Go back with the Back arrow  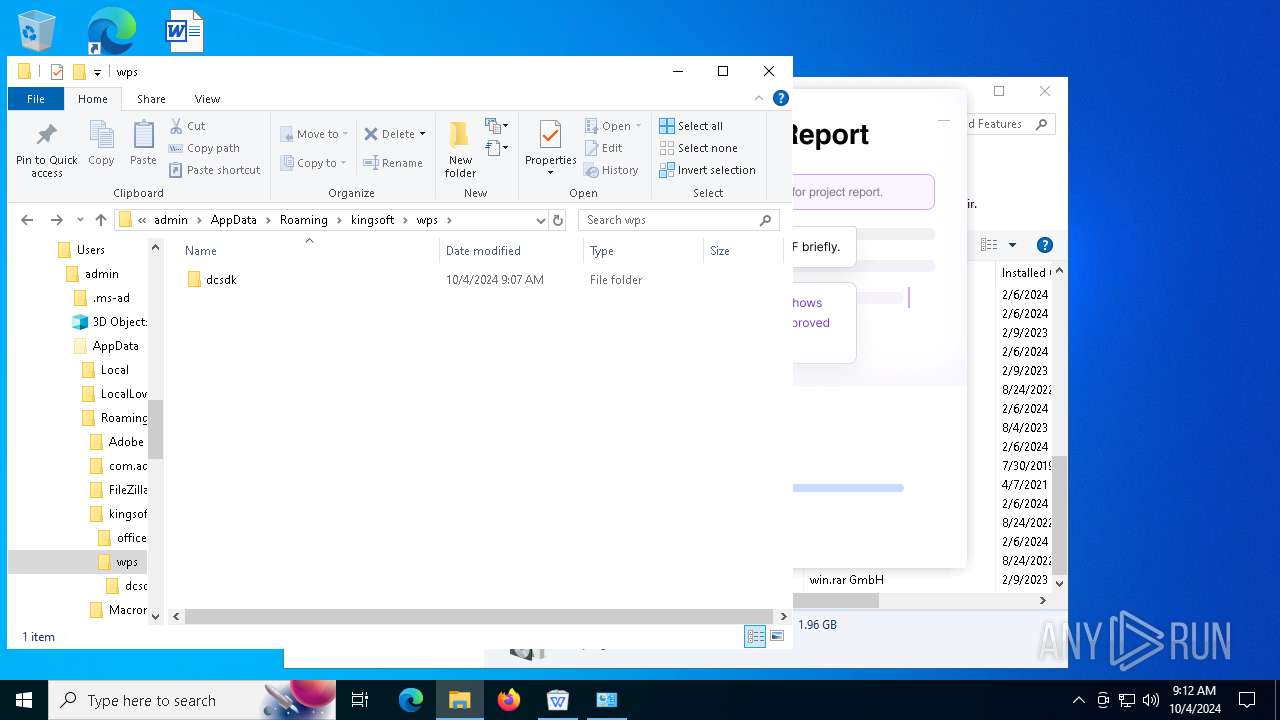click(27, 220)
